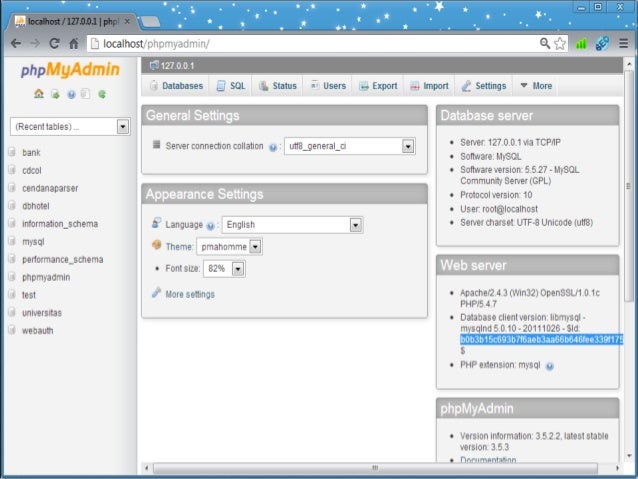Open the Settings tab
Viewport: 638px width, 479px height.
click(484, 85)
